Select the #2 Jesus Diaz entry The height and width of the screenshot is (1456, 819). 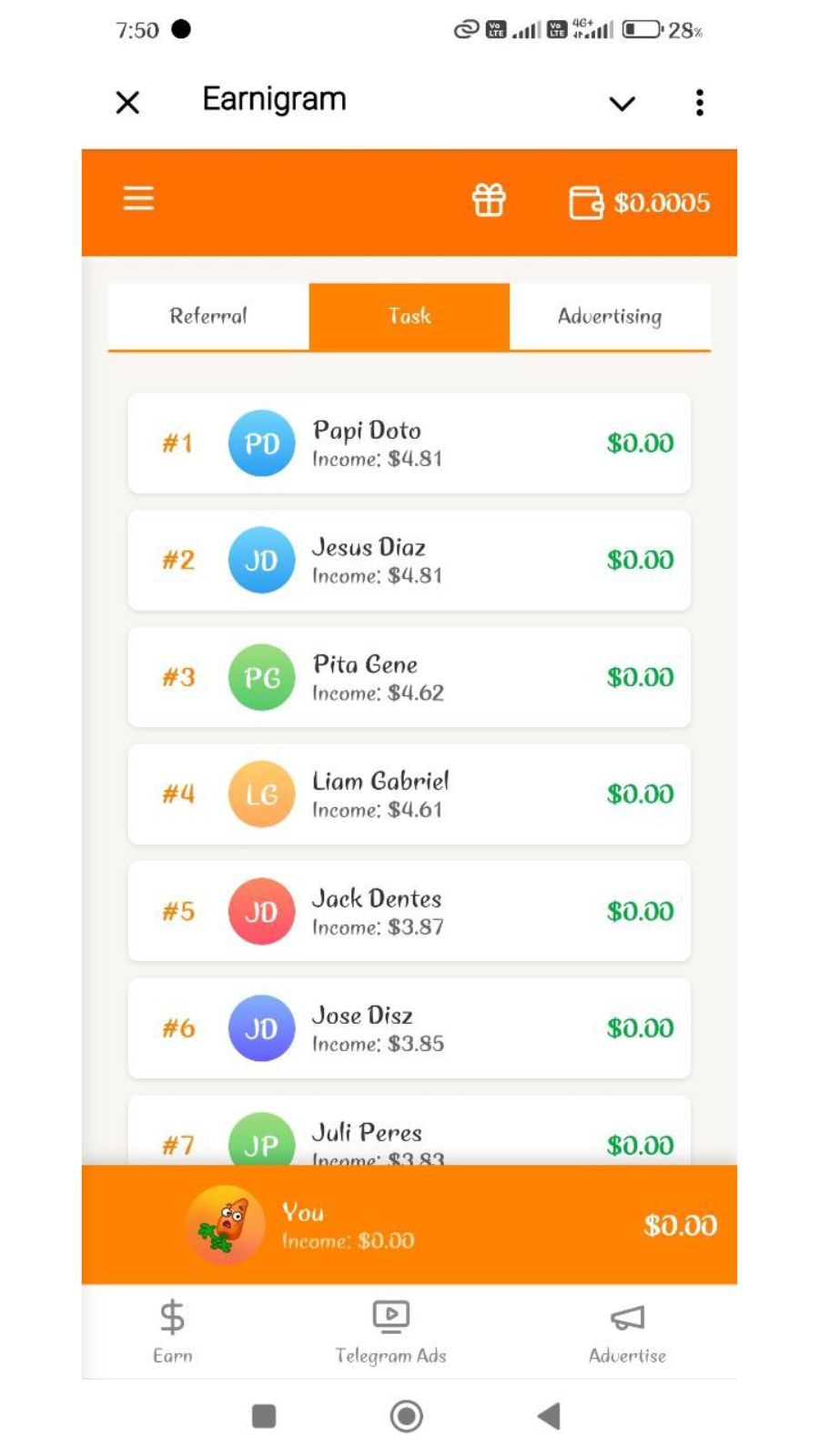pos(409,561)
